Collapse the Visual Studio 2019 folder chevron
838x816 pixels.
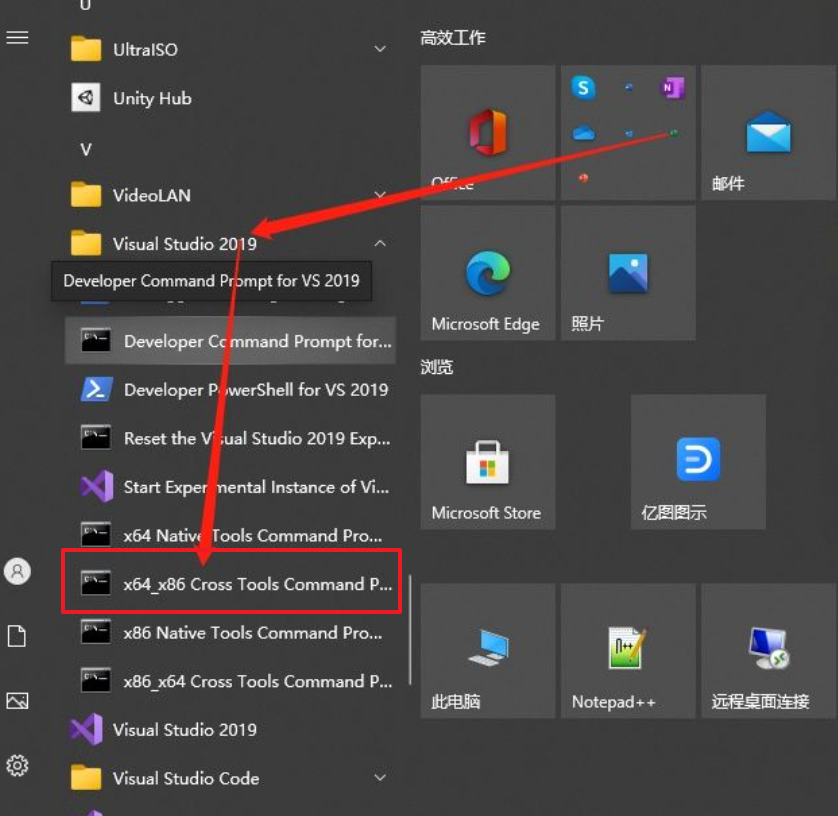tap(380, 243)
